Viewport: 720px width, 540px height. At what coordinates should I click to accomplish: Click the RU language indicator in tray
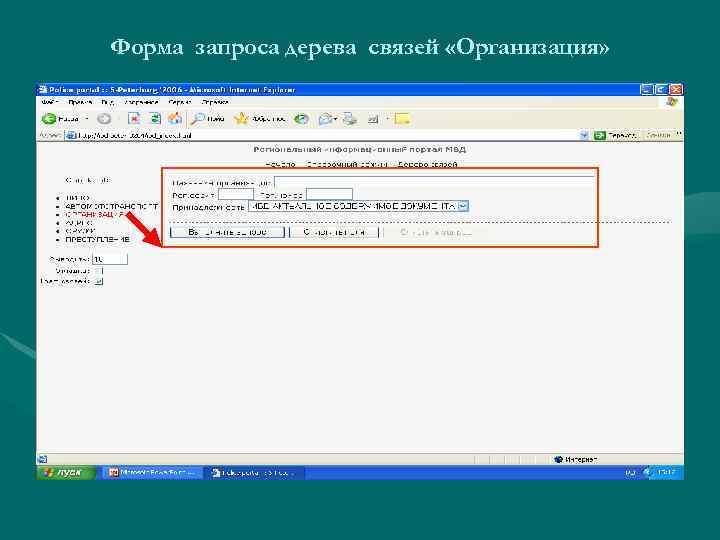630,472
